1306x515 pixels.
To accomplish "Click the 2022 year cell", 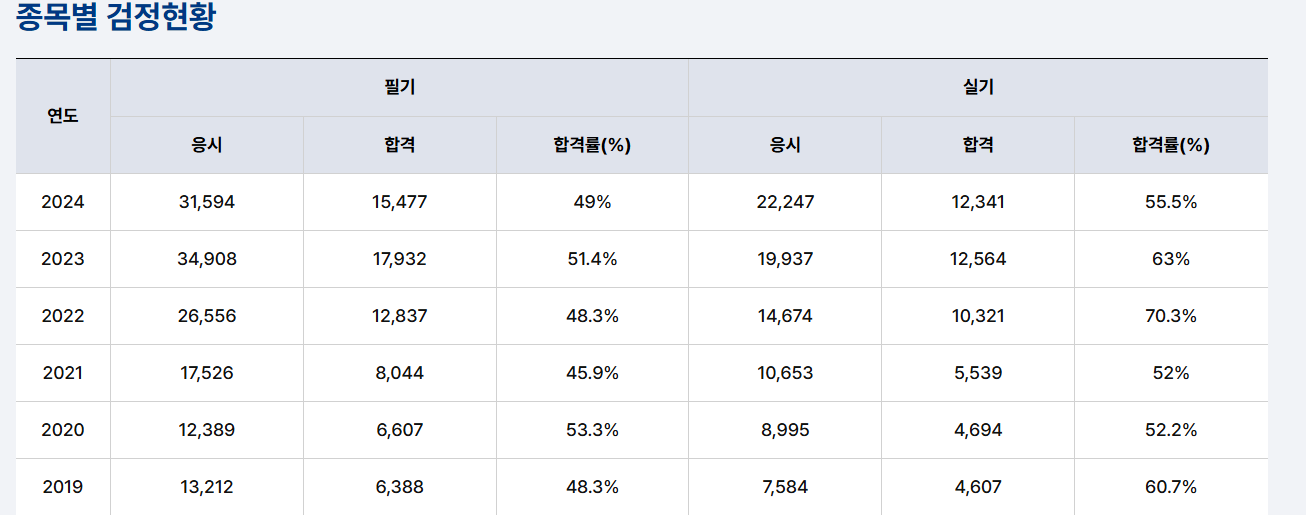I will tap(63, 316).
